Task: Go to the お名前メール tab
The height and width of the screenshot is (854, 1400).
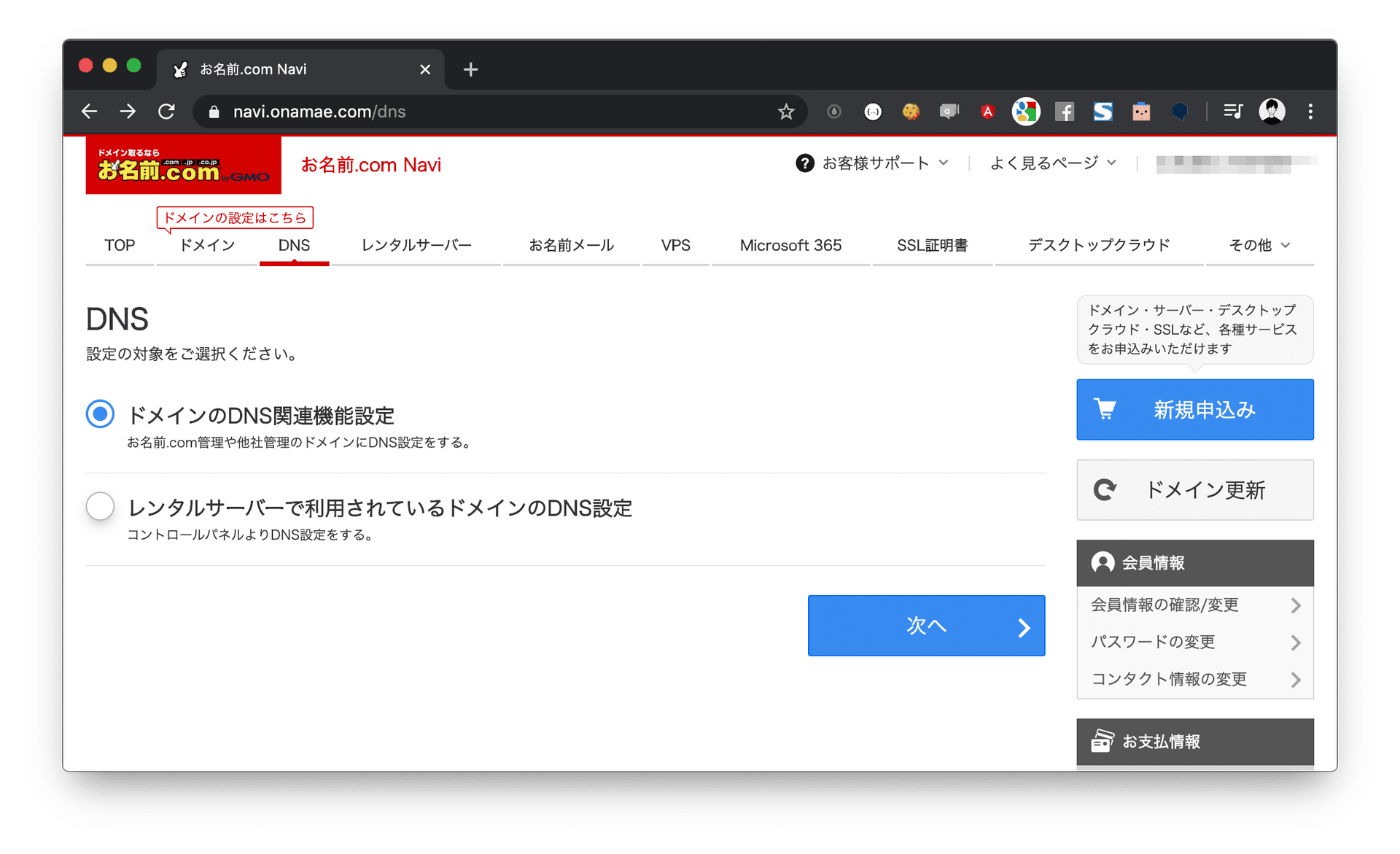Action: [571, 246]
